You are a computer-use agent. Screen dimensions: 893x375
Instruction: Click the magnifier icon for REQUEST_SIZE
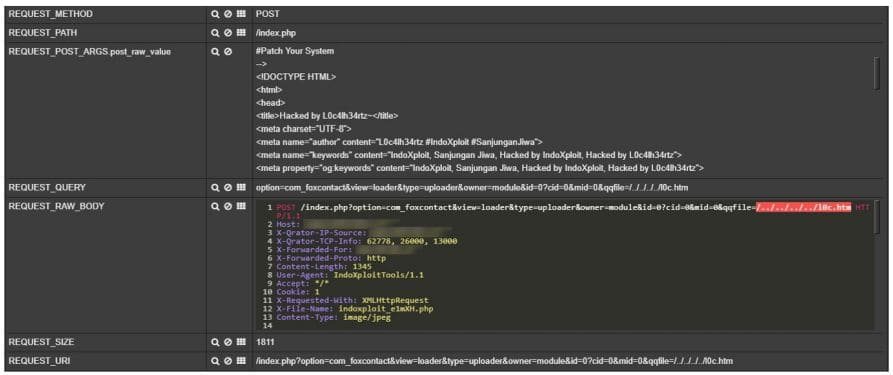pyautogui.click(x=215, y=342)
